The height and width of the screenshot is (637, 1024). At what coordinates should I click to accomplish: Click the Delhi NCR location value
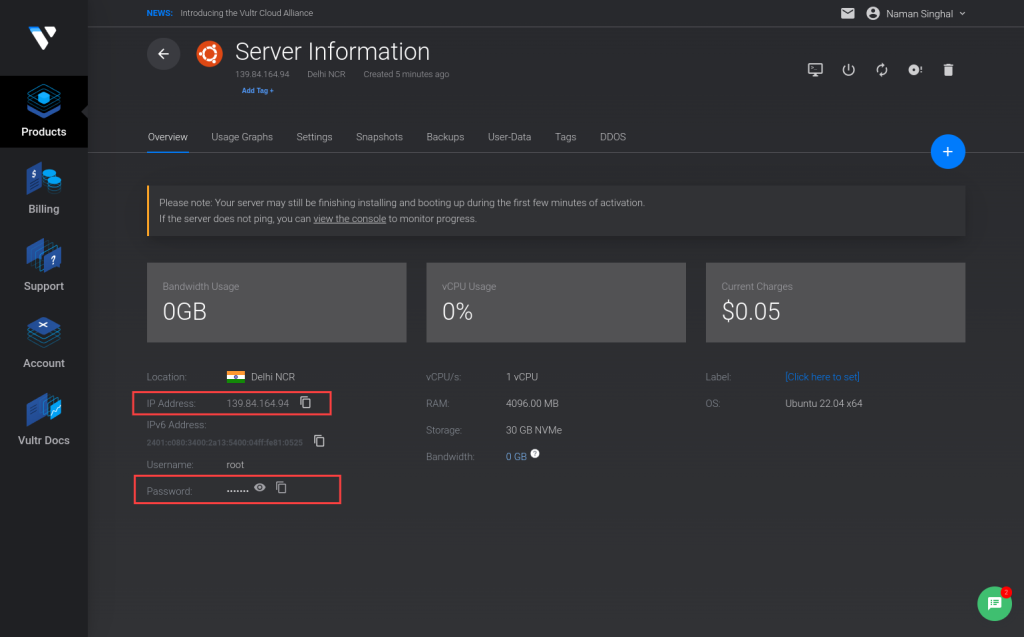273,377
